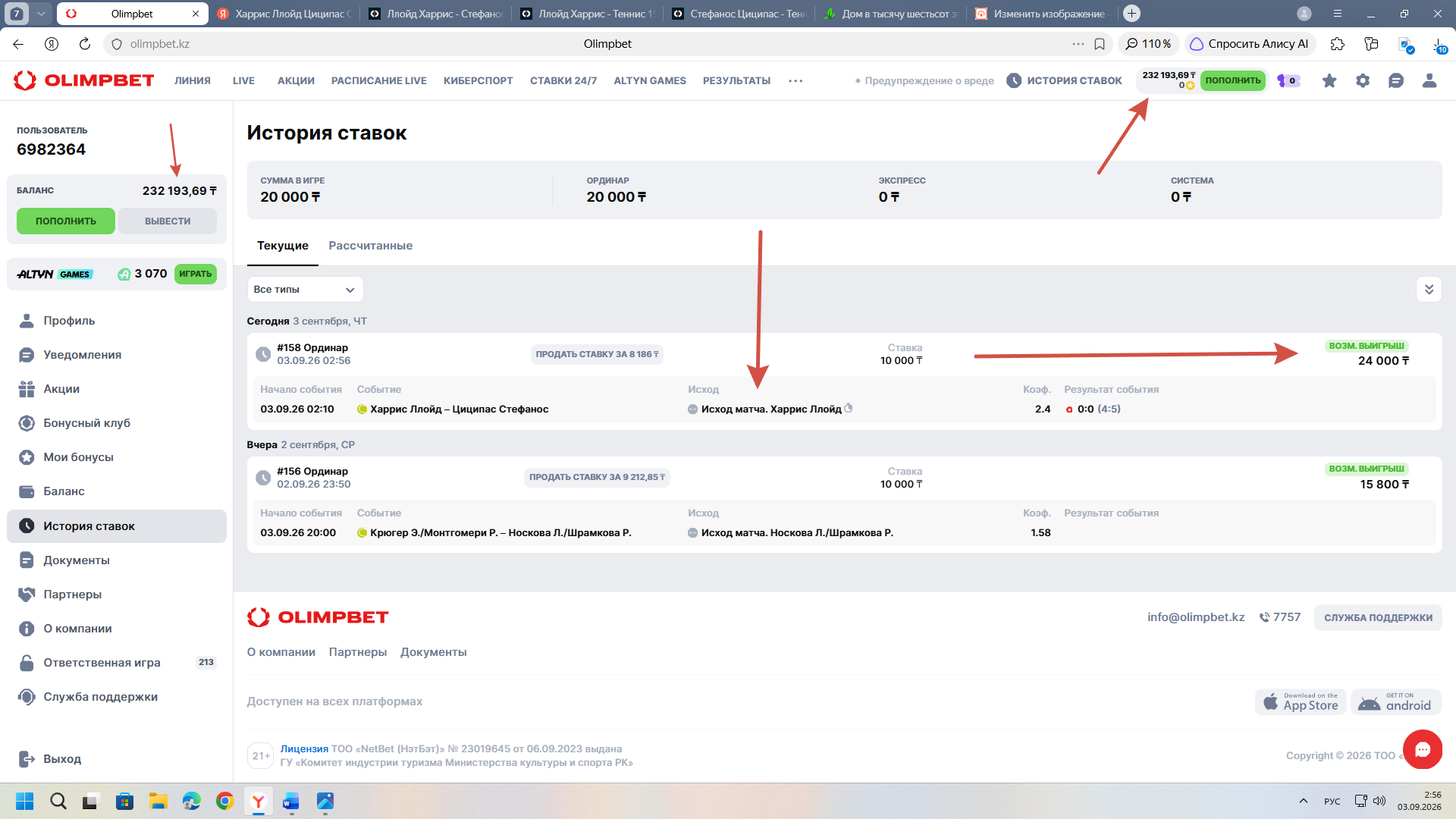
Task: Click the purple bonus counter icon
Action: click(1288, 80)
